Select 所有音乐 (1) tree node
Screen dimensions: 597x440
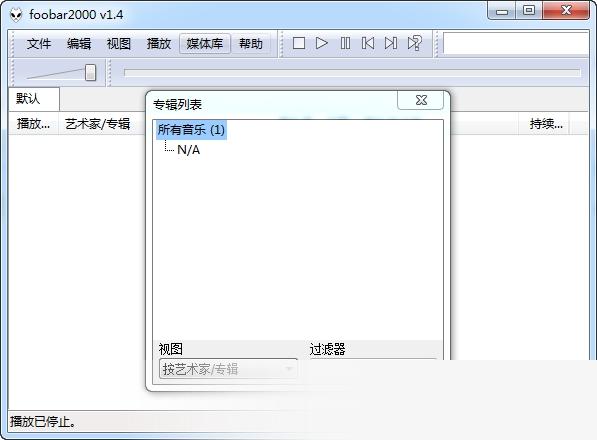pos(191,130)
